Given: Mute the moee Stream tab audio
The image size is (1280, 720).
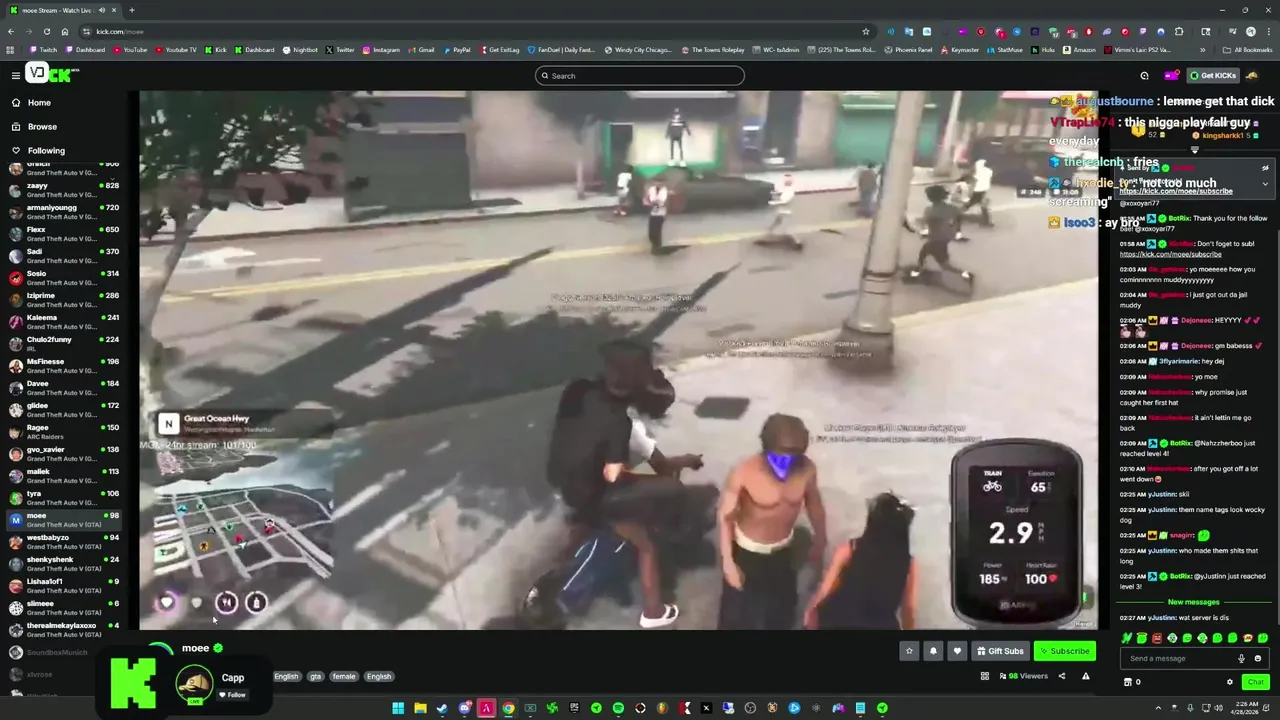Looking at the screenshot, I should (102, 10).
